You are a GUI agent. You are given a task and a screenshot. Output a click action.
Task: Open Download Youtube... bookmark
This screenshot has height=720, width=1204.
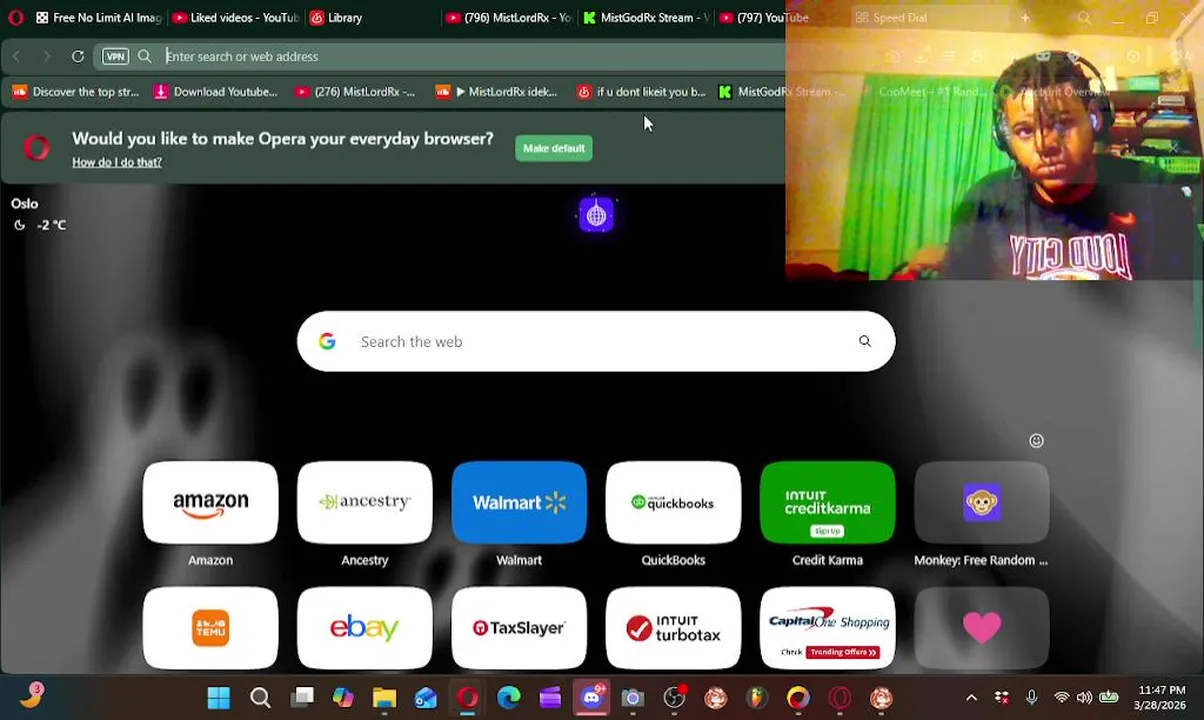coord(215,92)
